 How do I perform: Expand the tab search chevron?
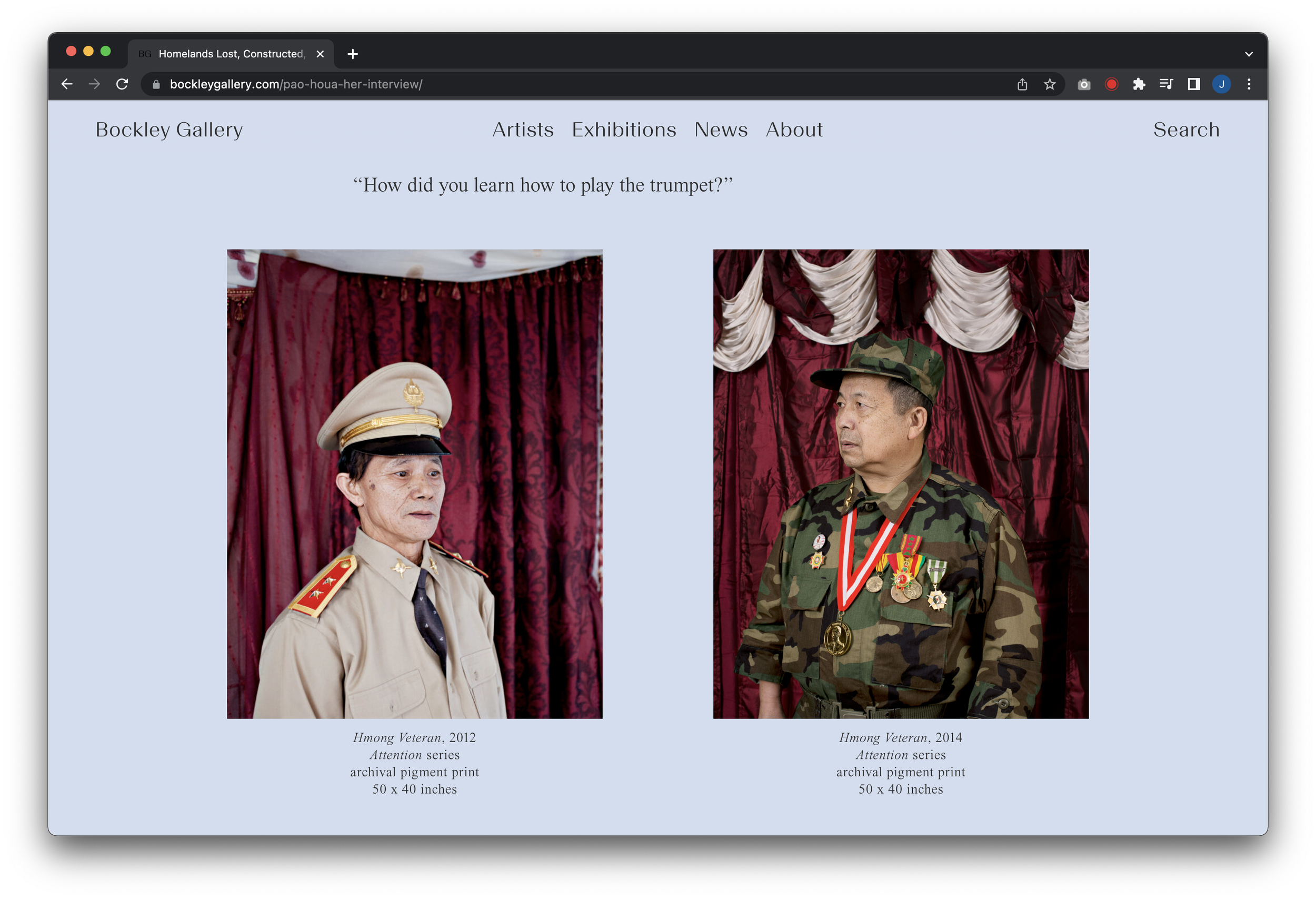click(1249, 54)
